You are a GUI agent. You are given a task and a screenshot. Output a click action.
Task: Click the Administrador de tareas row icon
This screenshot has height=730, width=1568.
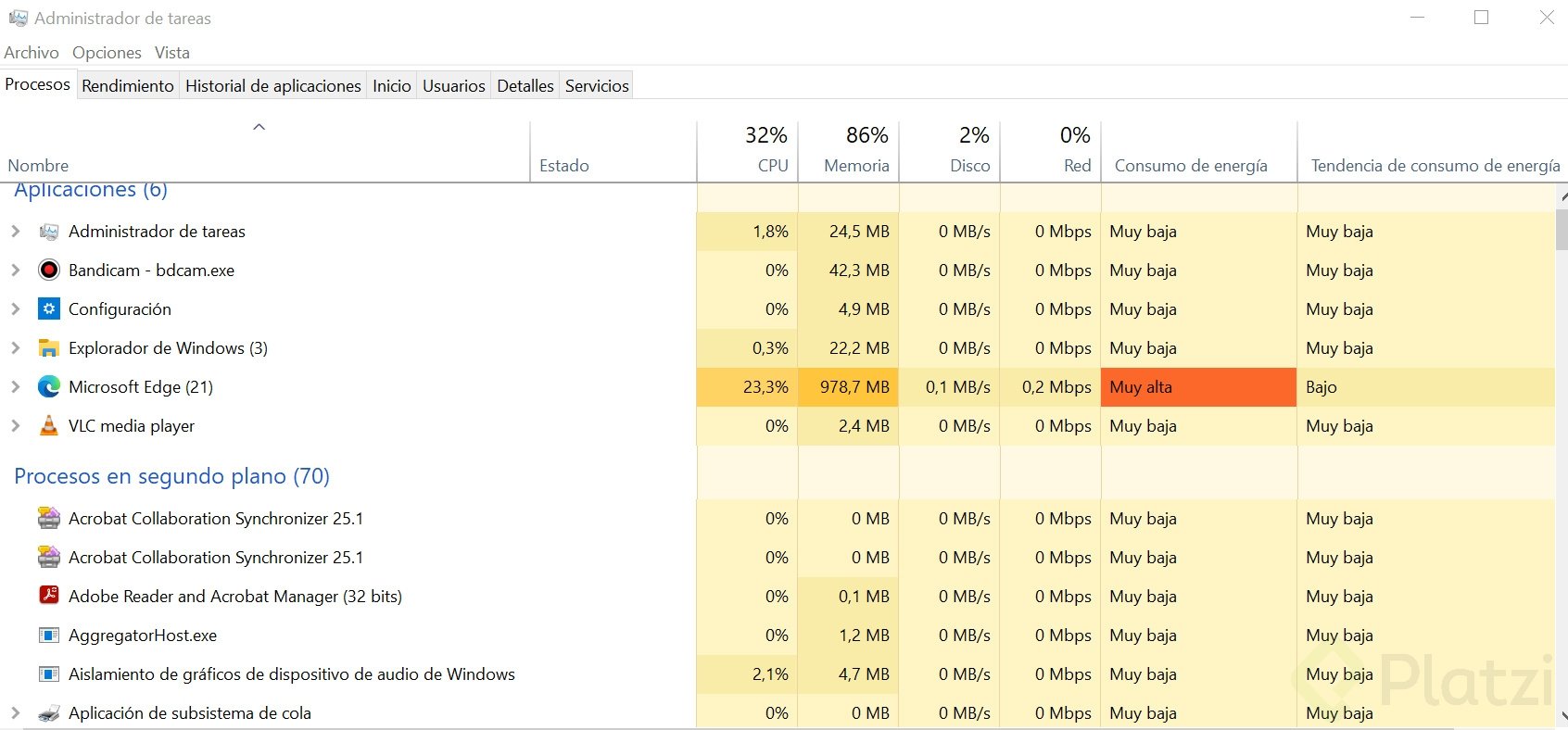(49, 232)
